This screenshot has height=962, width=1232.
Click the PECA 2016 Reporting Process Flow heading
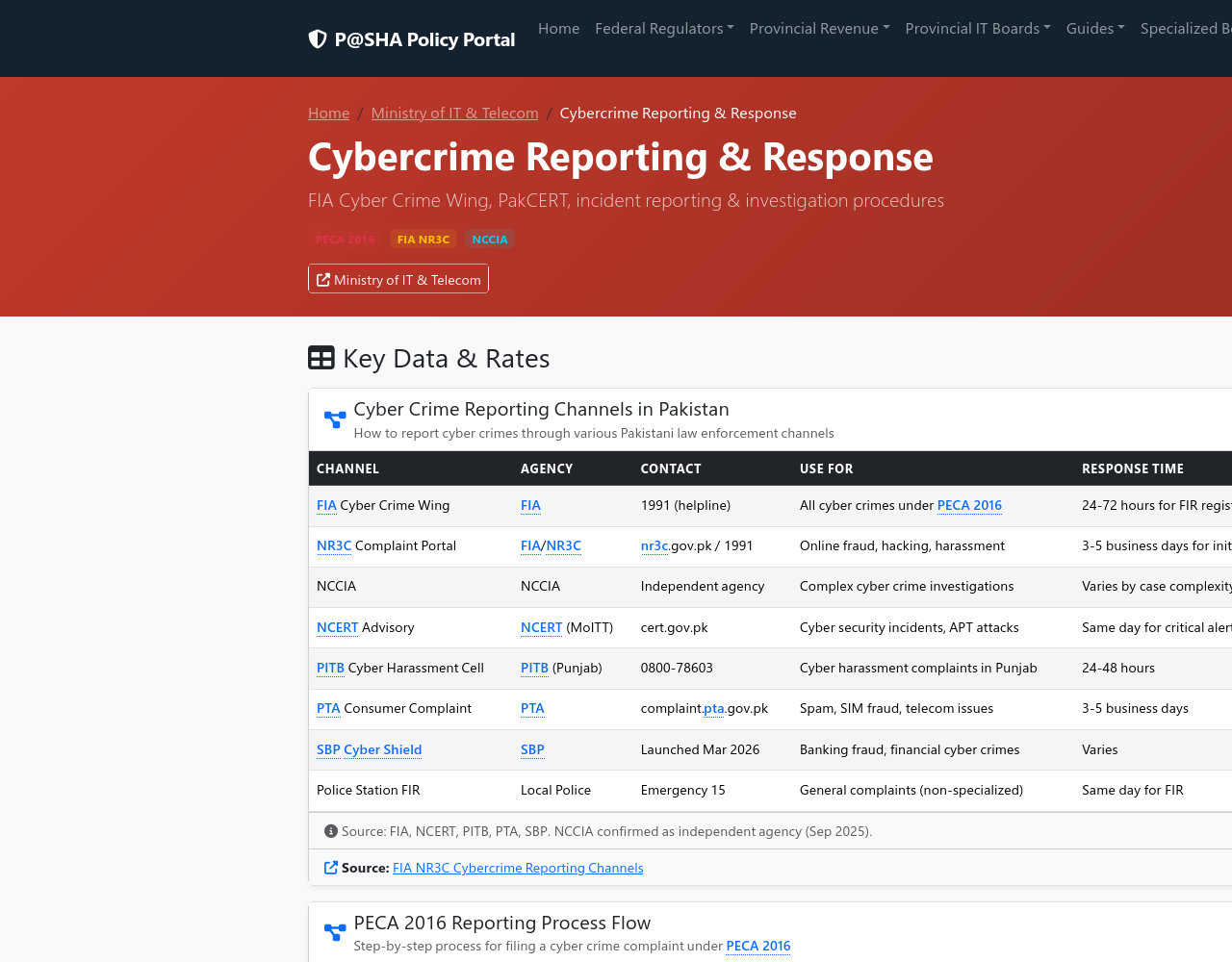click(x=502, y=923)
